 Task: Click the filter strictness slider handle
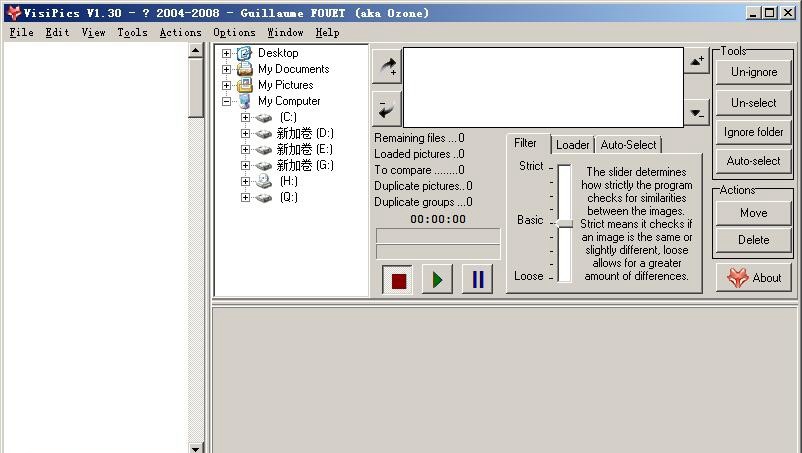565,223
